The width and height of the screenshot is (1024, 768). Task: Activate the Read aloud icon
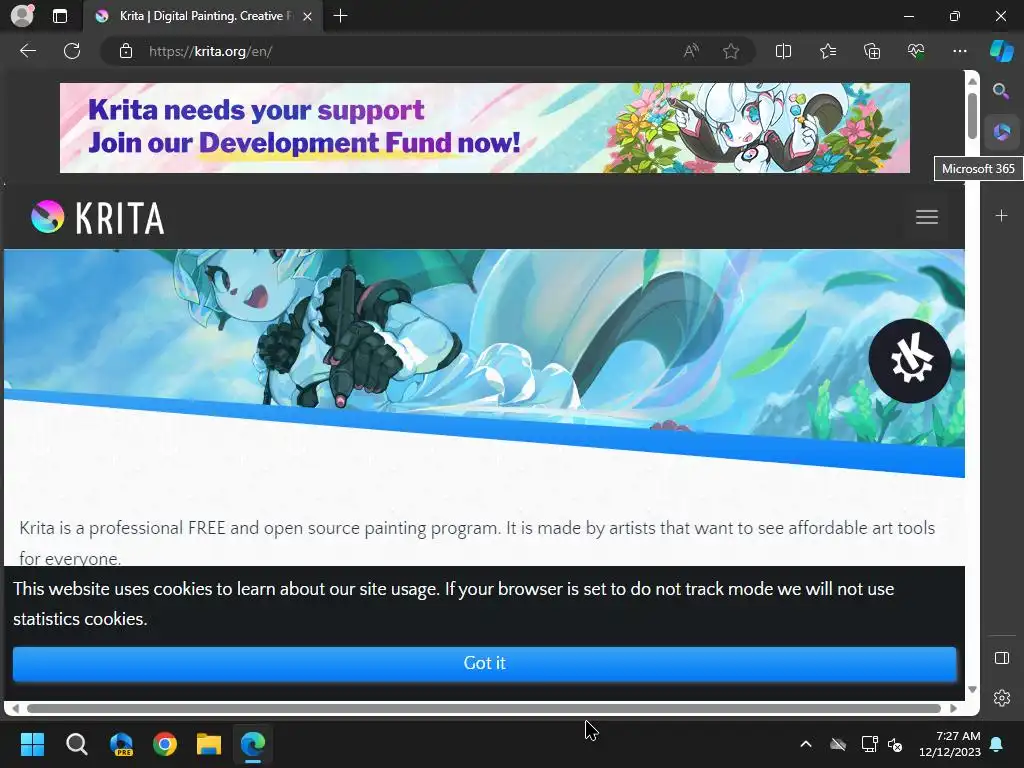691,51
